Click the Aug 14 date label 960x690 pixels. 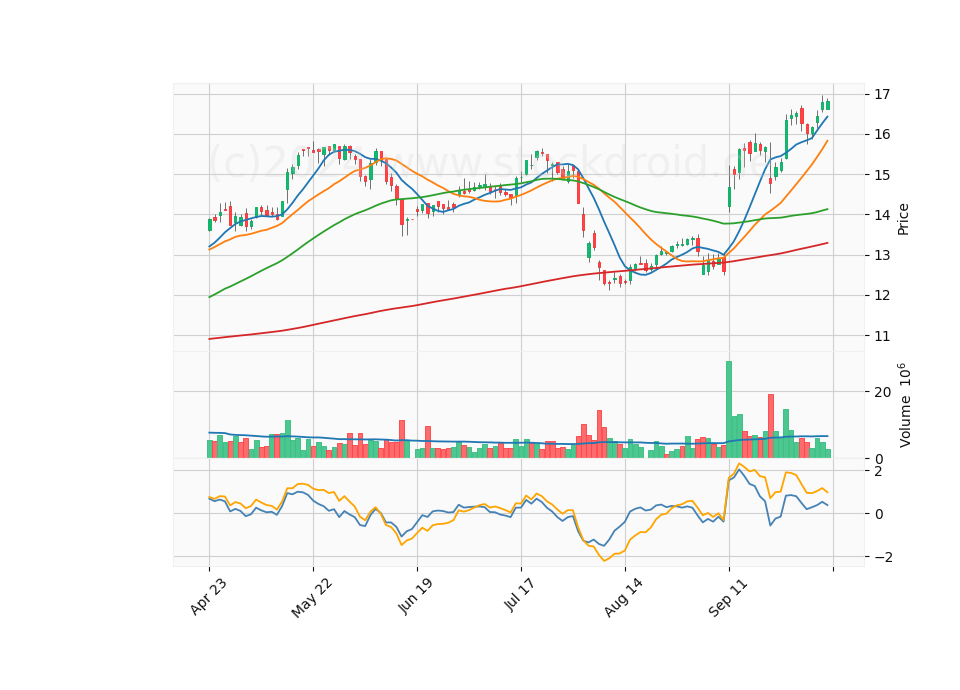pos(623,597)
